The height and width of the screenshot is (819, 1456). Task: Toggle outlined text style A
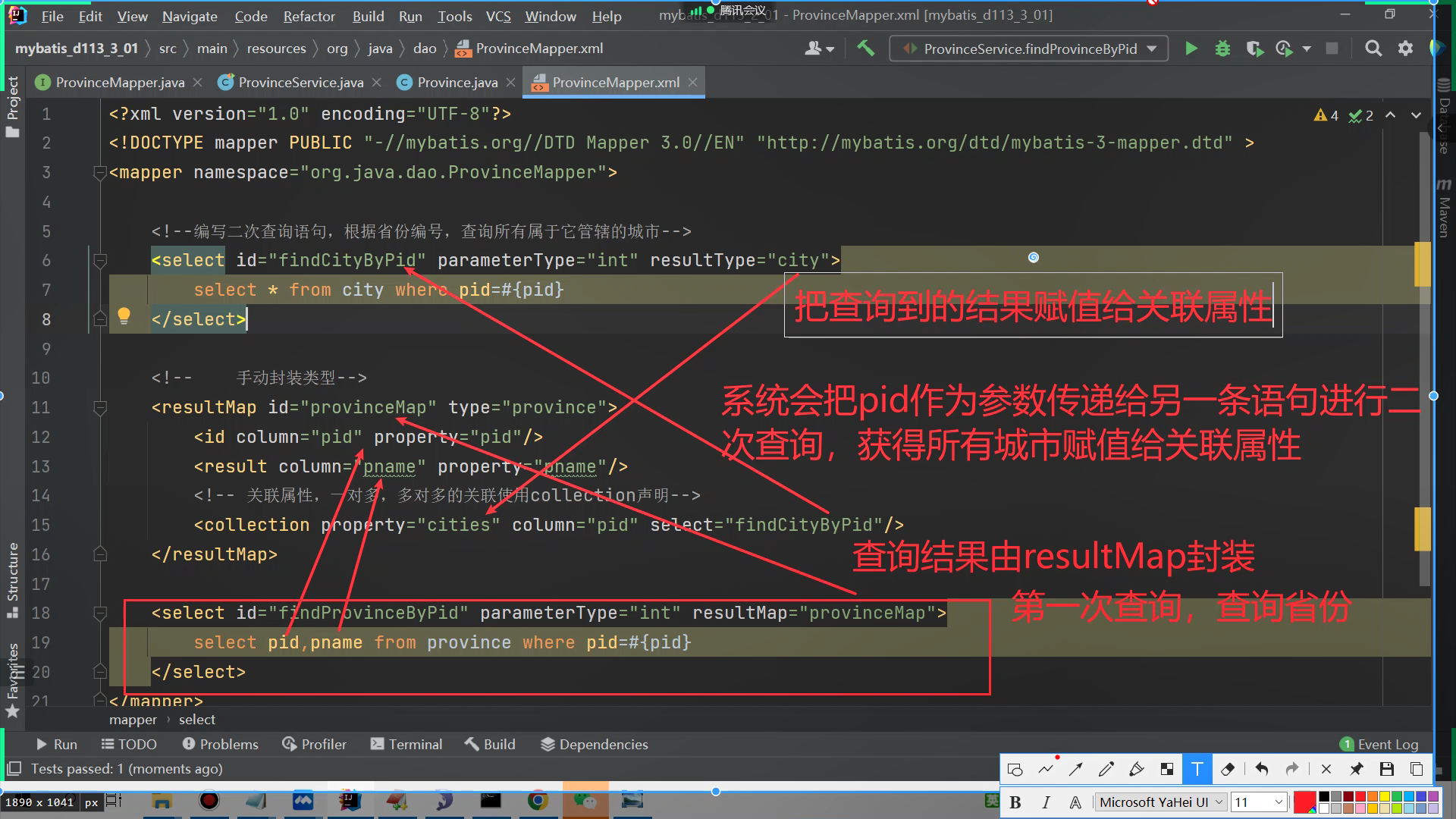[x=1075, y=802]
